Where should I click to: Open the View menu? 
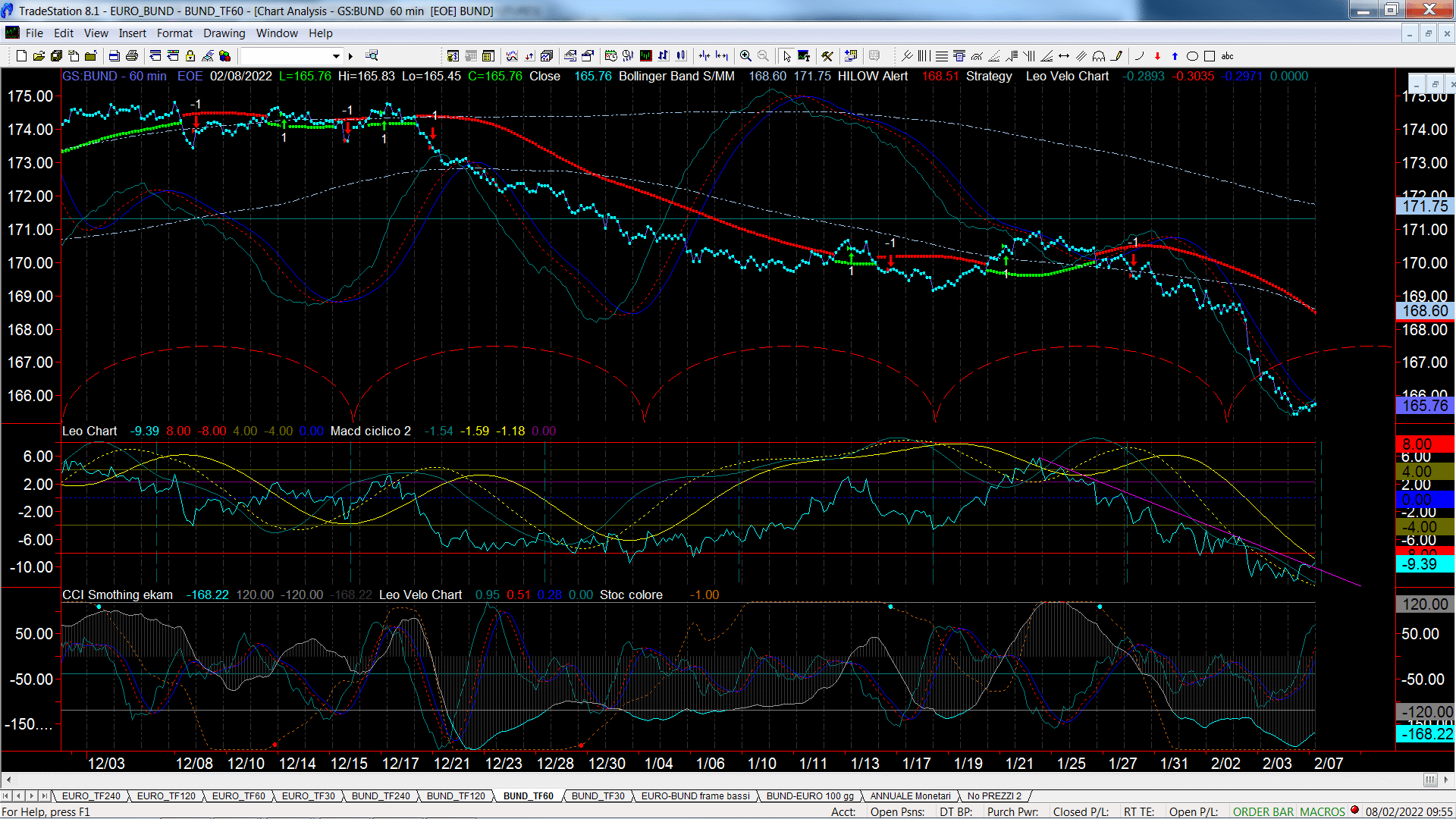point(96,33)
